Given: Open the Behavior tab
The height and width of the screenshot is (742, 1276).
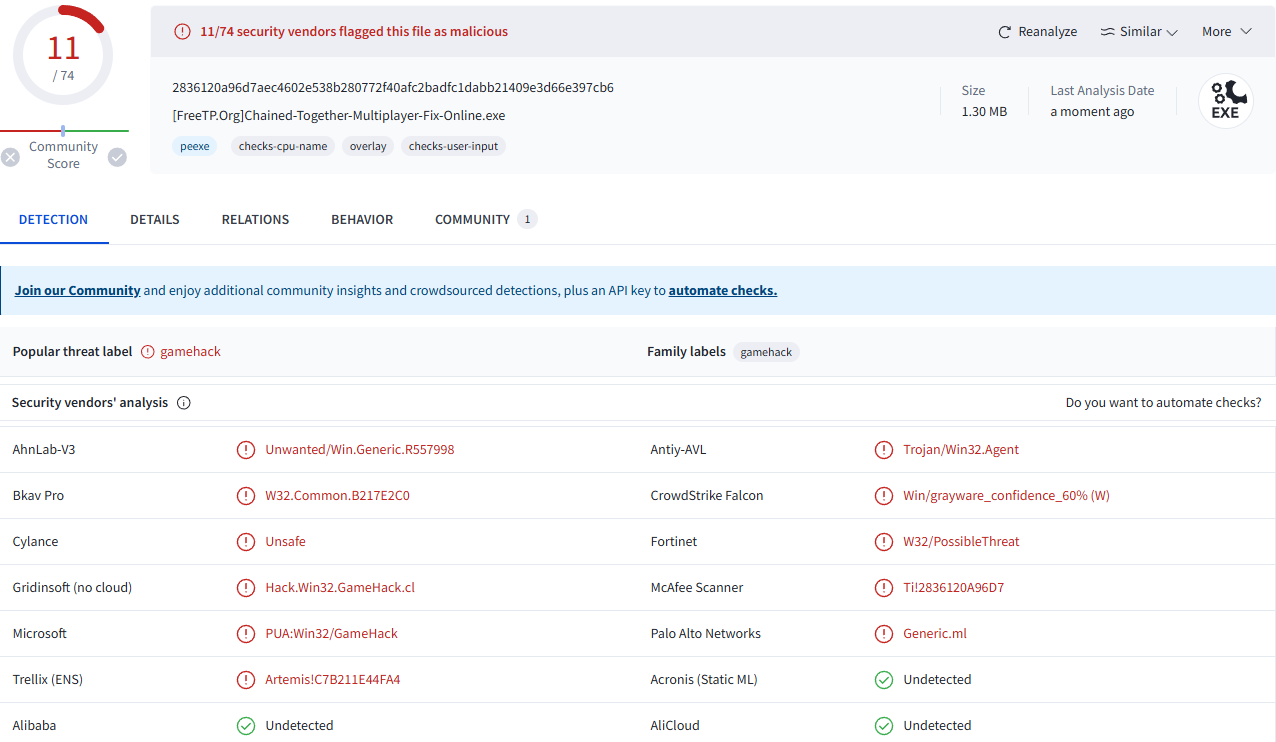Looking at the screenshot, I should click(362, 220).
